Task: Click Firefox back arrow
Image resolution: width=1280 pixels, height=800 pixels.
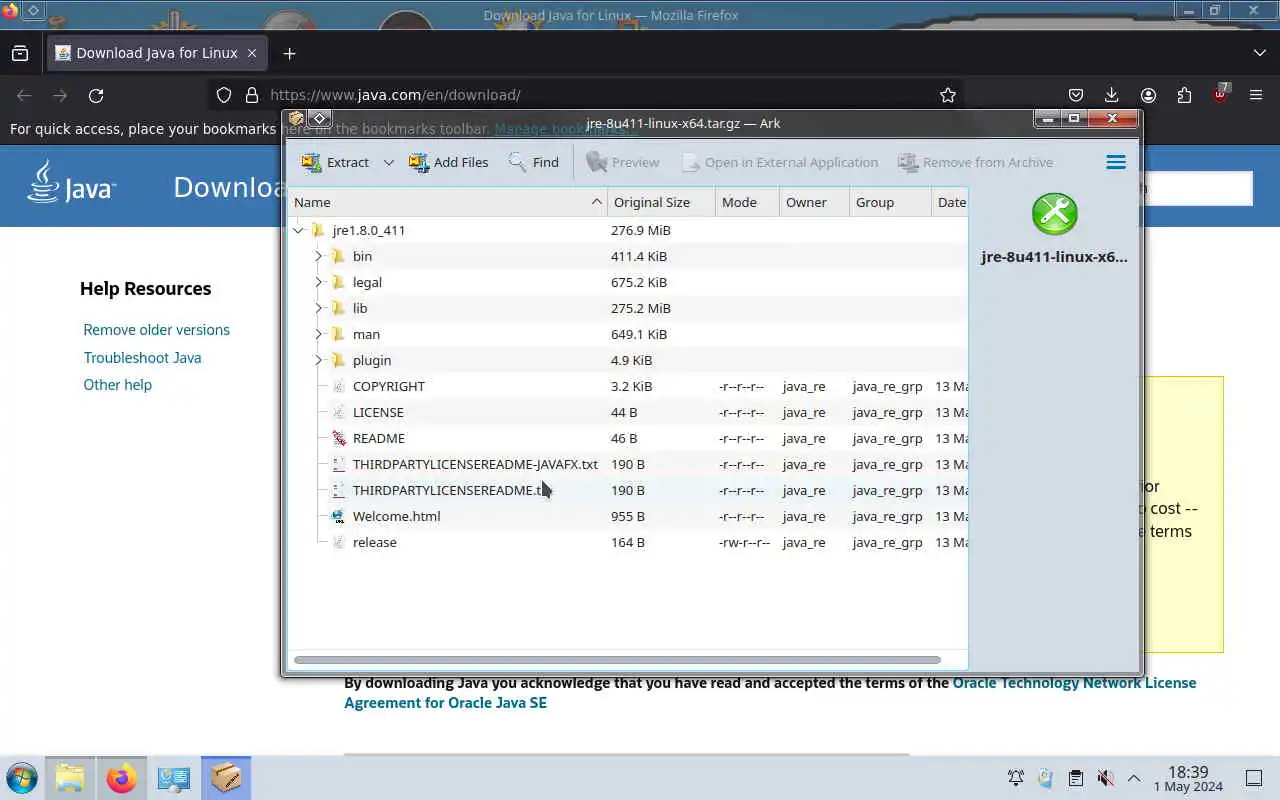Action: click(x=24, y=95)
